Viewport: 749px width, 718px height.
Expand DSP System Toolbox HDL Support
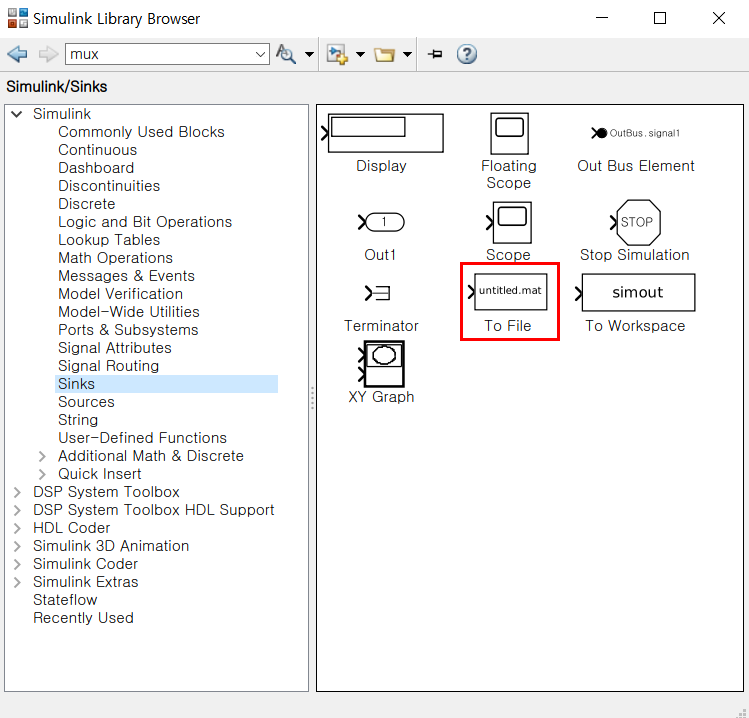tap(17, 510)
